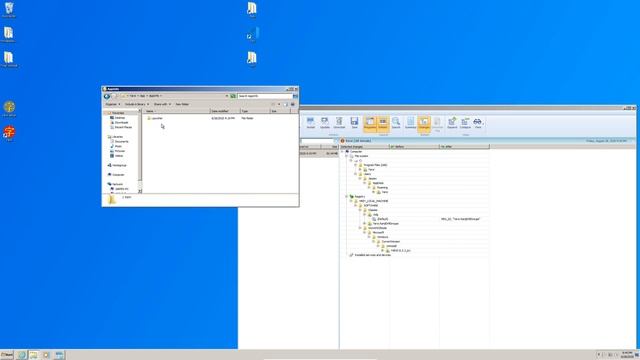Image resolution: width=640 pixels, height=360 pixels.
Task: Collapse the File system node
Action: click(347, 156)
